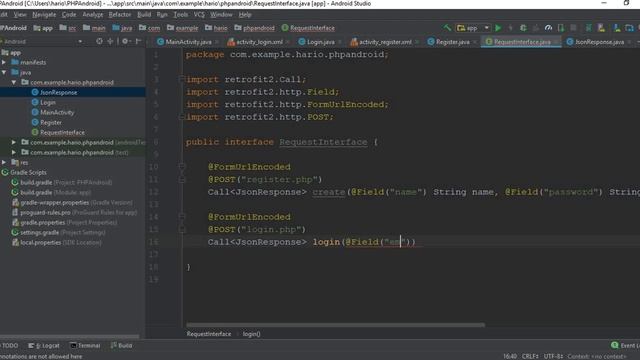640x360 pixels.
Task: Click the apply changes lightning icon
Action: pos(510,28)
